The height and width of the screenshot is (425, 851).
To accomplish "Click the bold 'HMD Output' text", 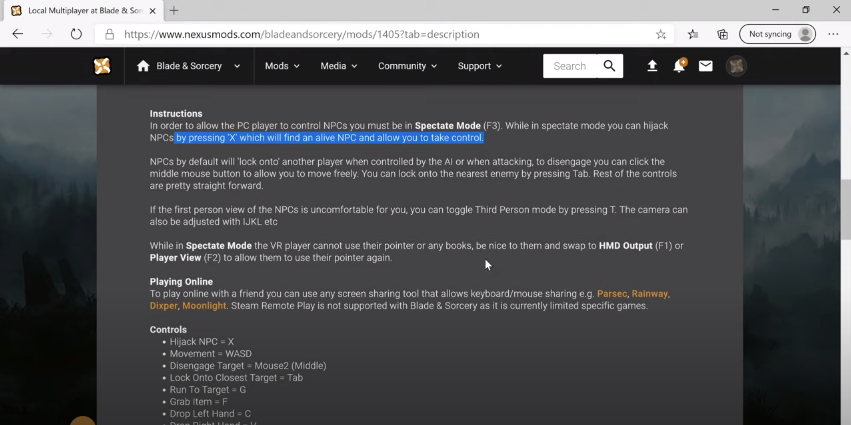I will (x=626, y=246).
